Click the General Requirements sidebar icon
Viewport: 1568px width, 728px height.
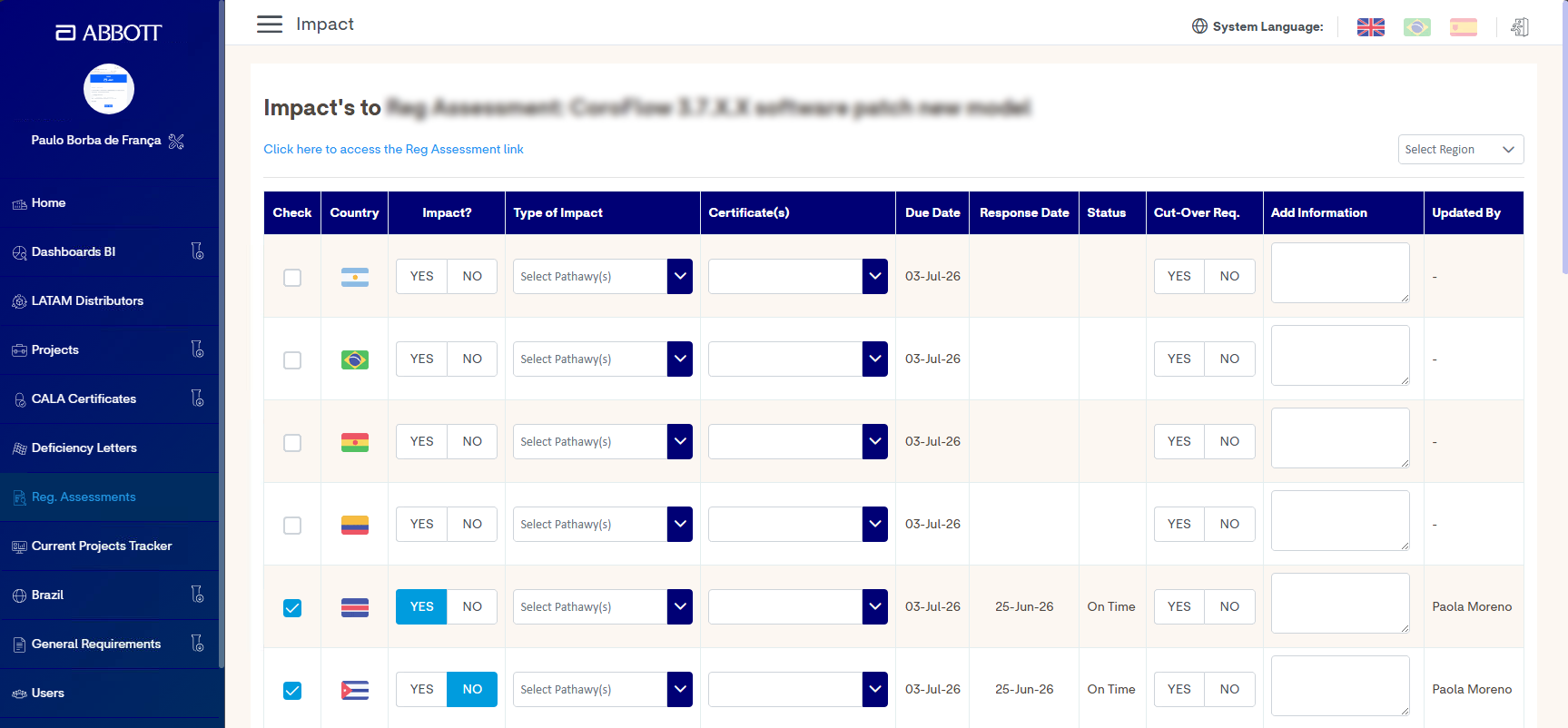point(19,644)
